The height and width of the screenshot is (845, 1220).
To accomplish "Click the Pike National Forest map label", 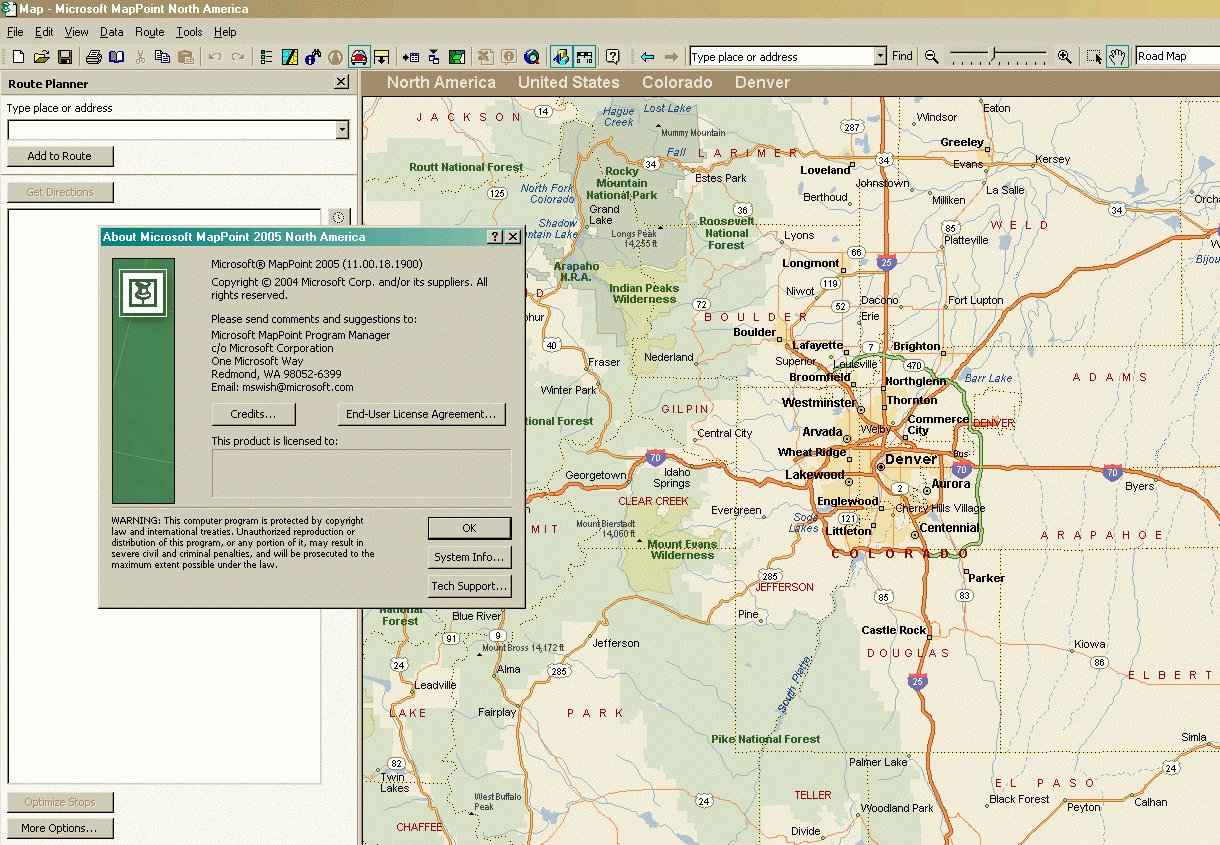I will coord(766,739).
